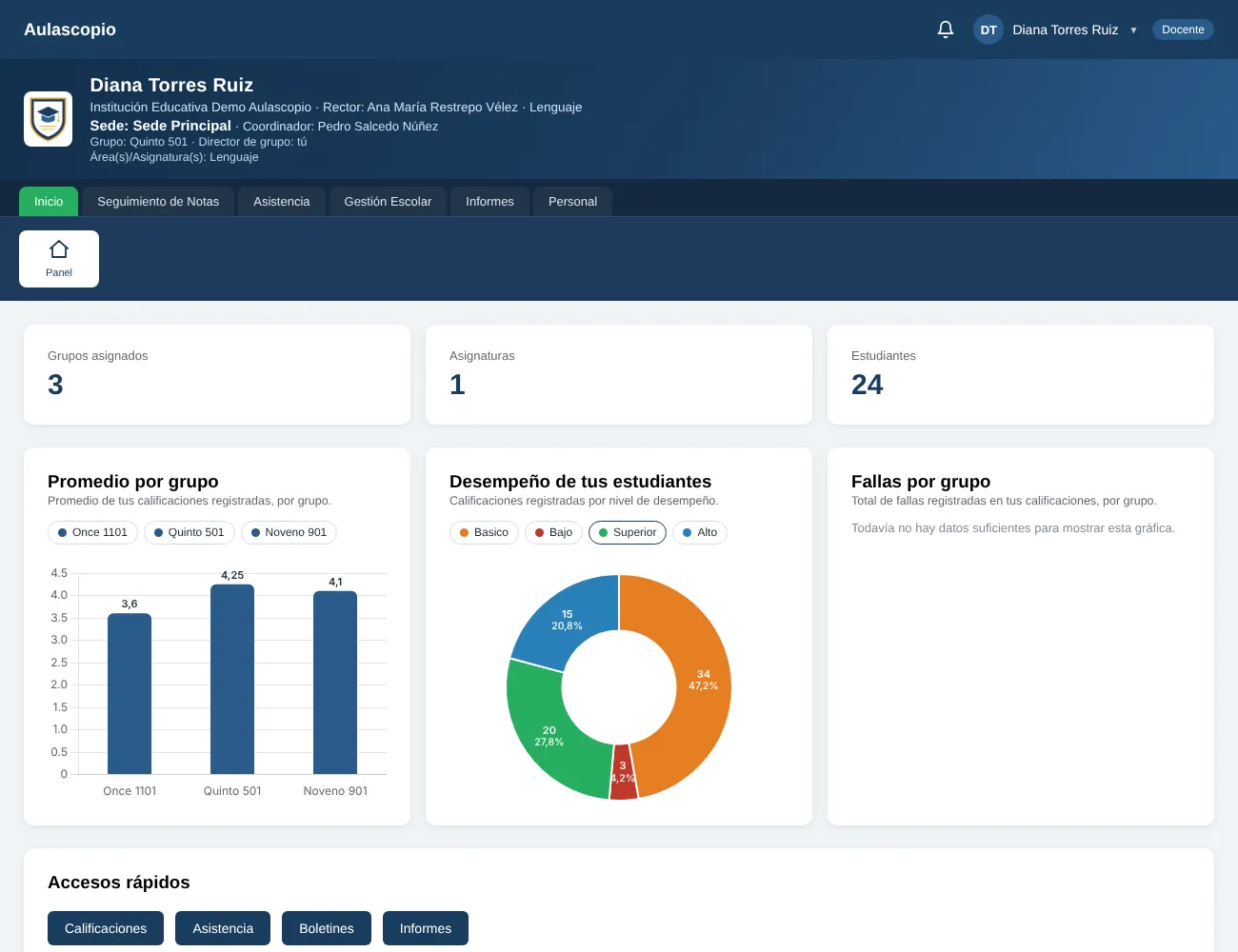Switch to the Inicio tab
The width and height of the screenshot is (1238, 952).
tap(49, 202)
